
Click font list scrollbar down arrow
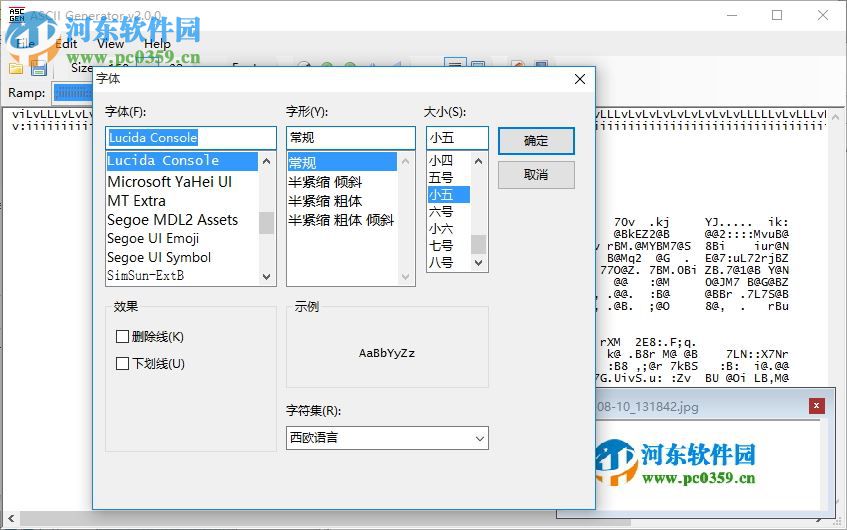[x=266, y=277]
